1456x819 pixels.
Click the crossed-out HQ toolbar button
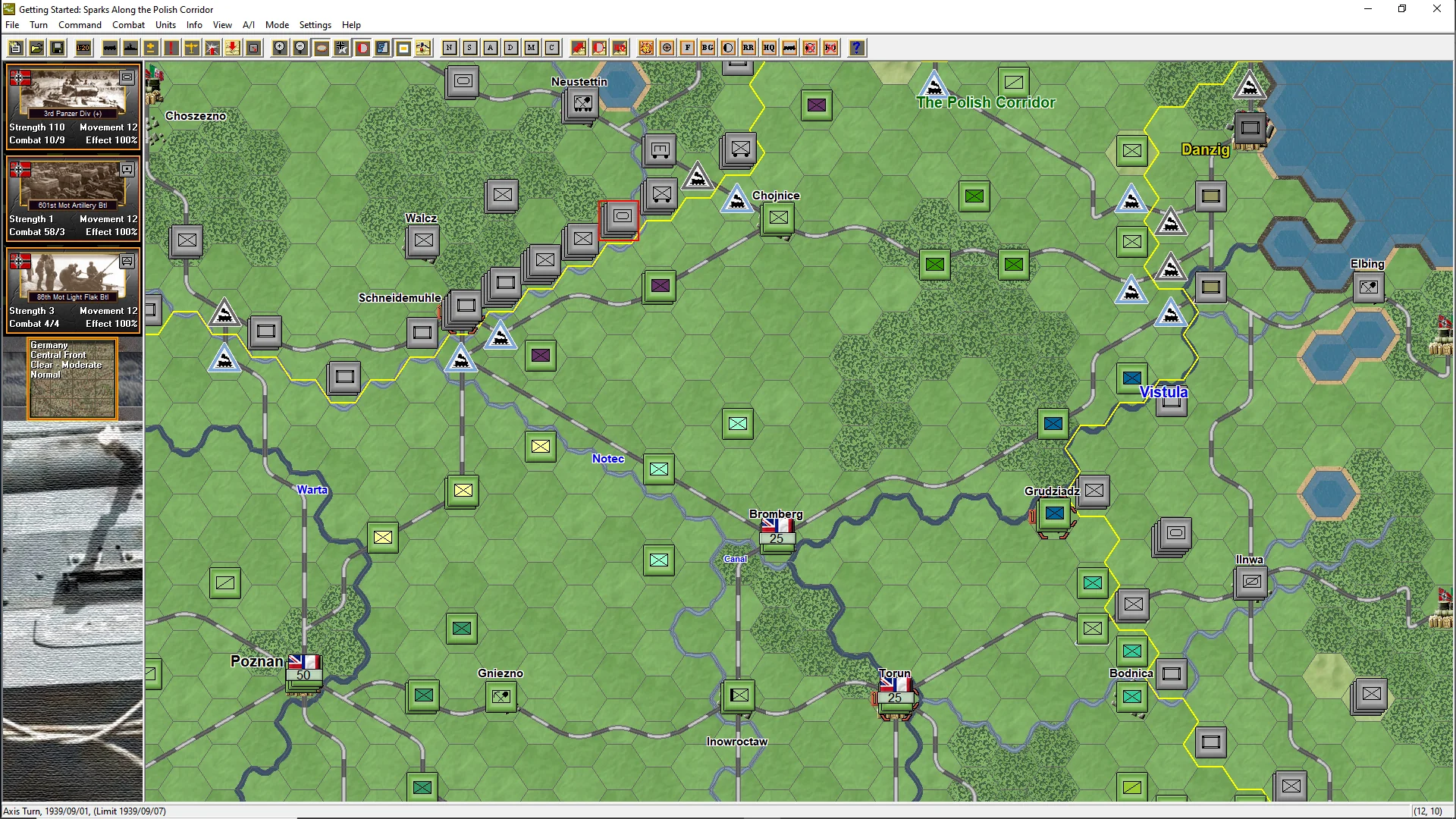pos(830,48)
